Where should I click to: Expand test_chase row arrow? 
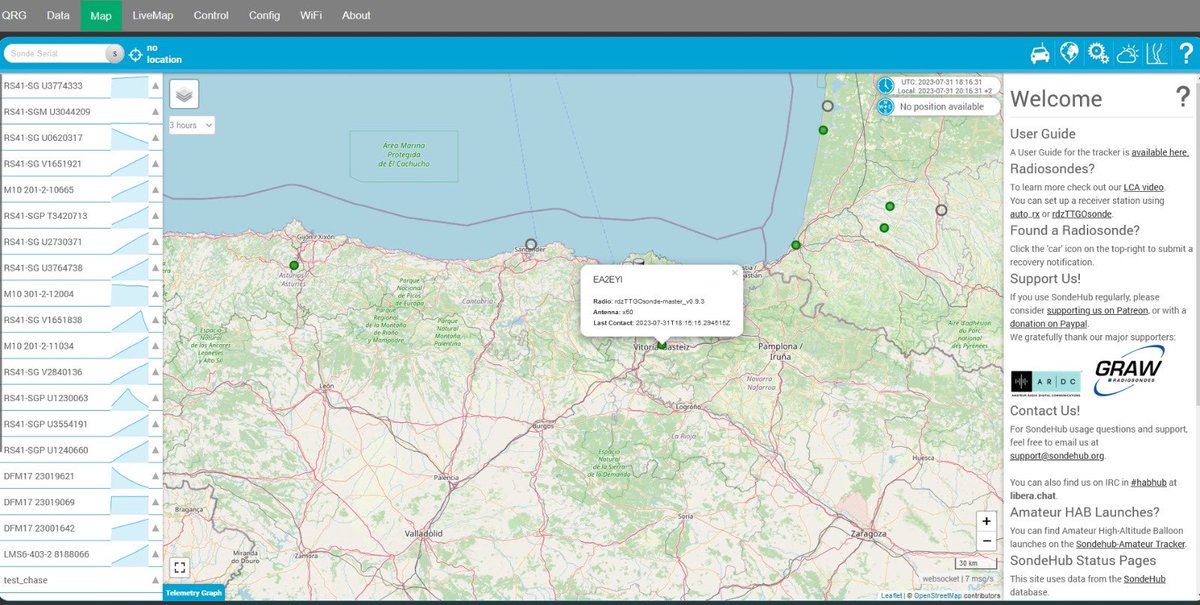155,580
